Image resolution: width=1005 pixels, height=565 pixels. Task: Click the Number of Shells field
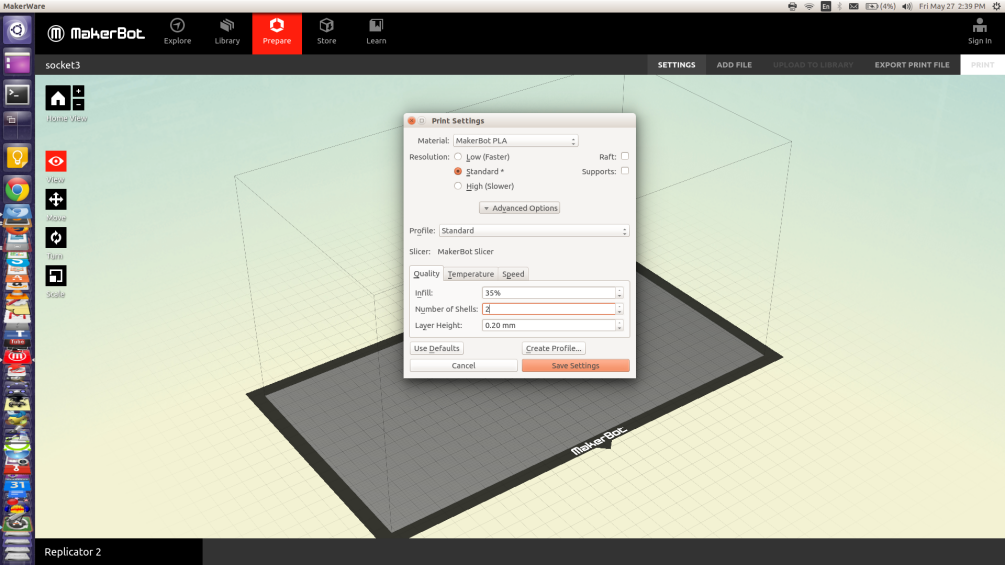(549, 309)
